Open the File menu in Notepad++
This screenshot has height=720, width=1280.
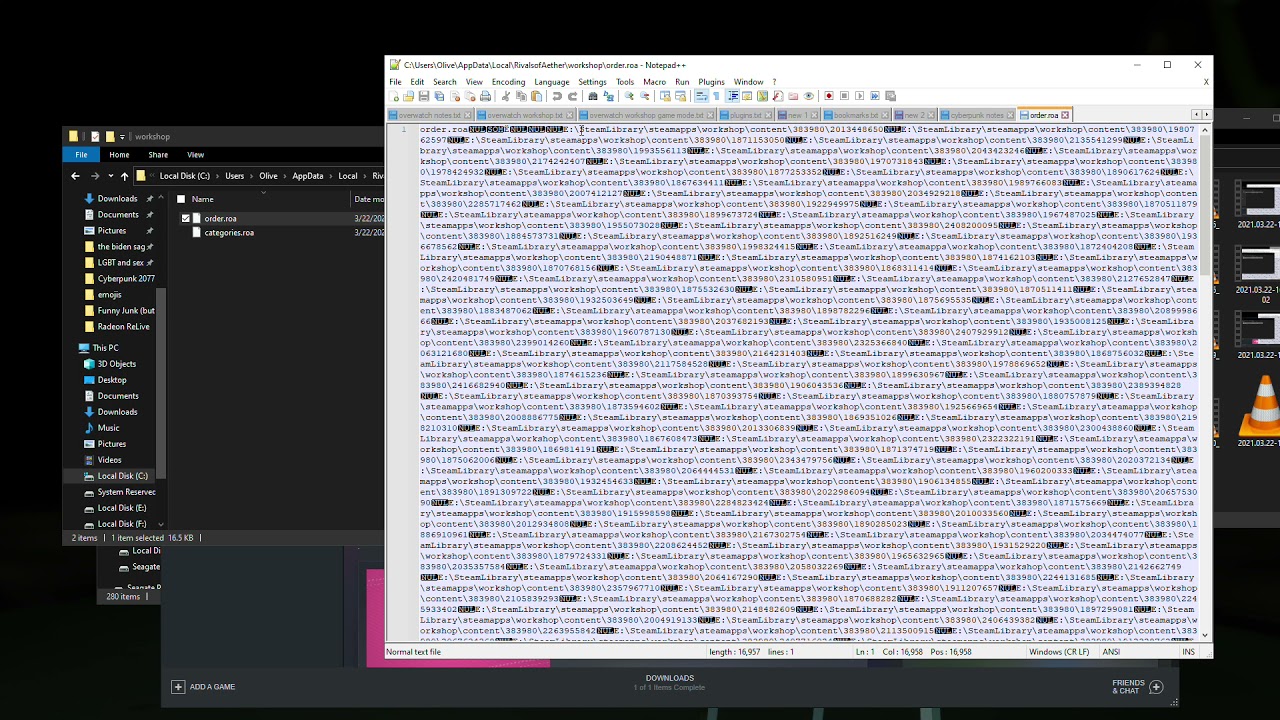click(395, 82)
